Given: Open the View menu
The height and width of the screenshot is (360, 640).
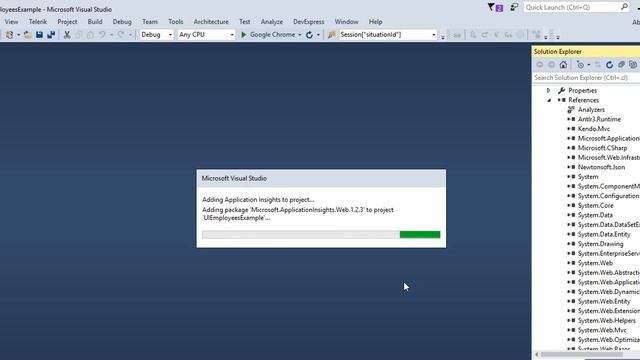Looking at the screenshot, I should (11, 22).
